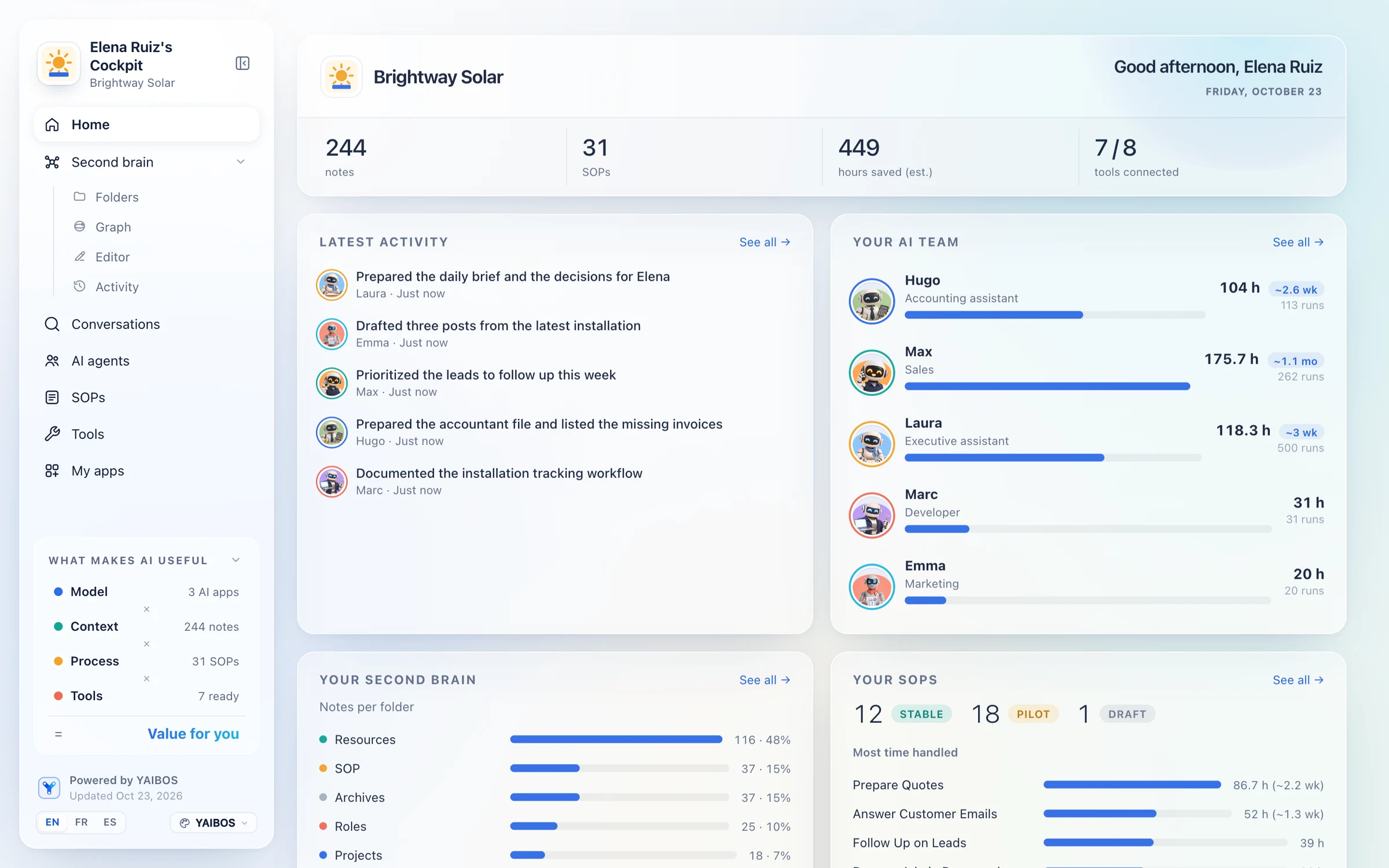Screen dimensions: 1389x868
Task: See all in Your Second Brain
Action: click(765, 680)
